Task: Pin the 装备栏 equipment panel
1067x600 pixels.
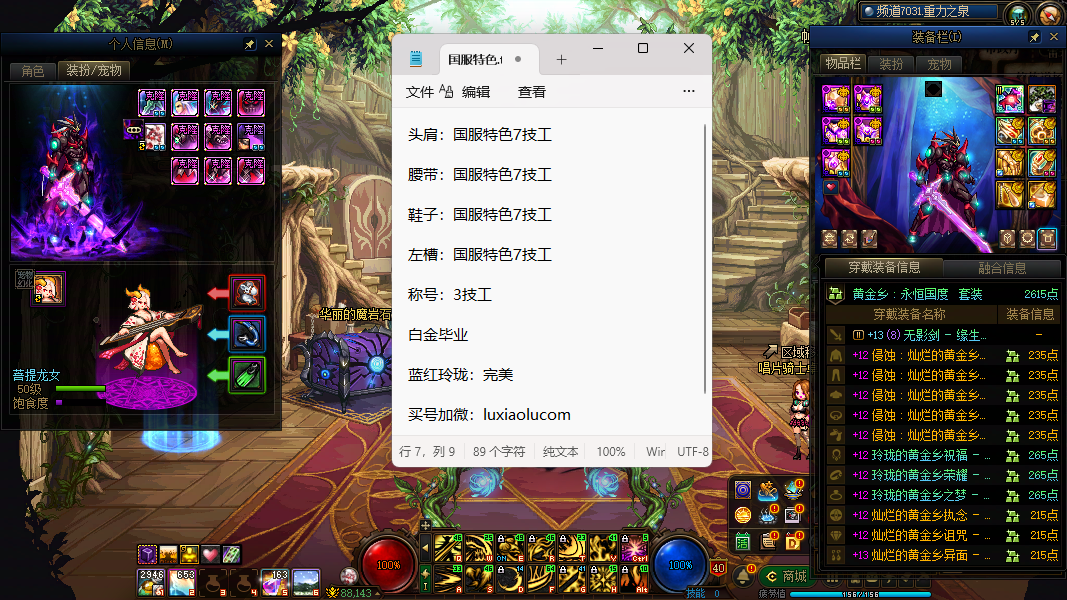Action: tap(1035, 37)
